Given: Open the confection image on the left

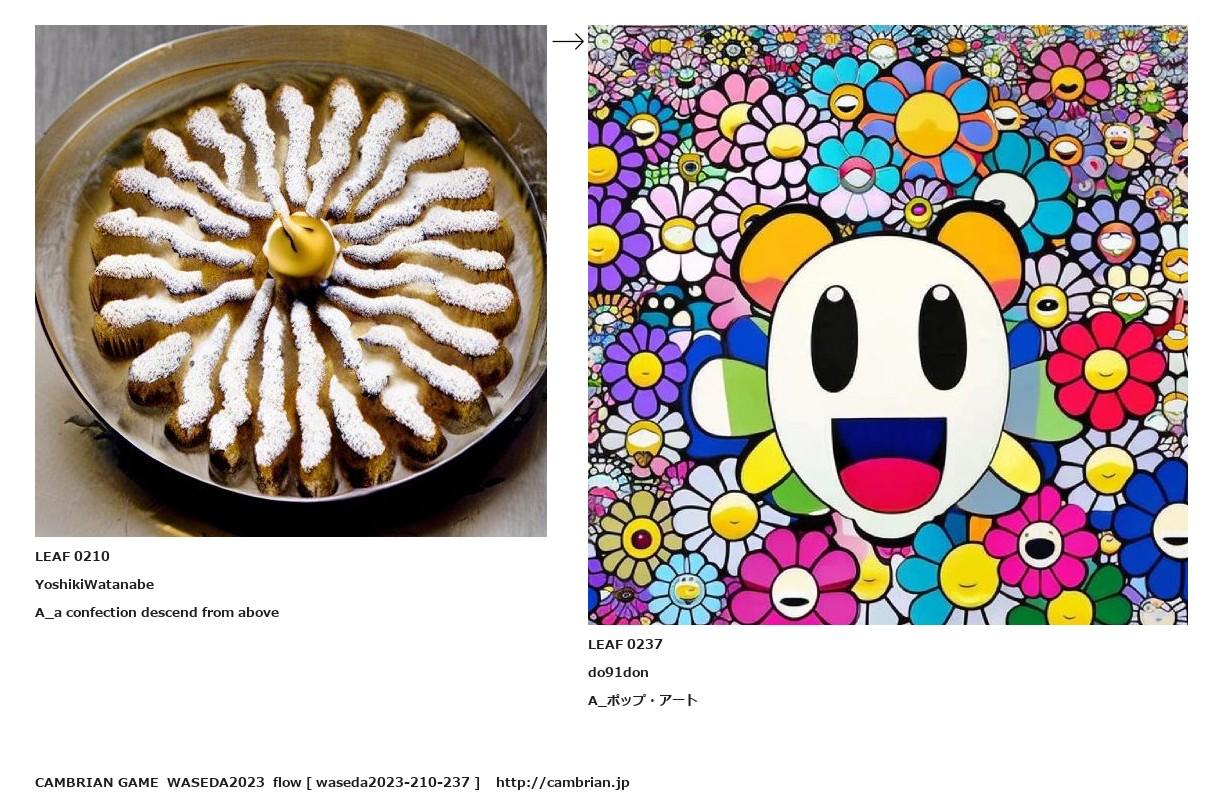Looking at the screenshot, I should click(291, 281).
